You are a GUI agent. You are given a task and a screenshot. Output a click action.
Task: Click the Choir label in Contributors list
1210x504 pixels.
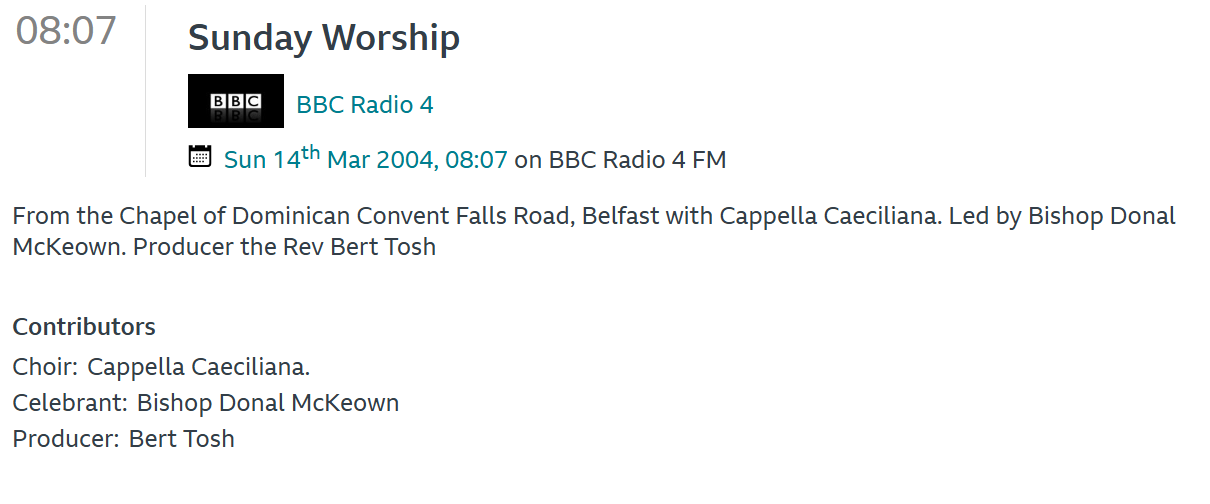tap(45, 367)
